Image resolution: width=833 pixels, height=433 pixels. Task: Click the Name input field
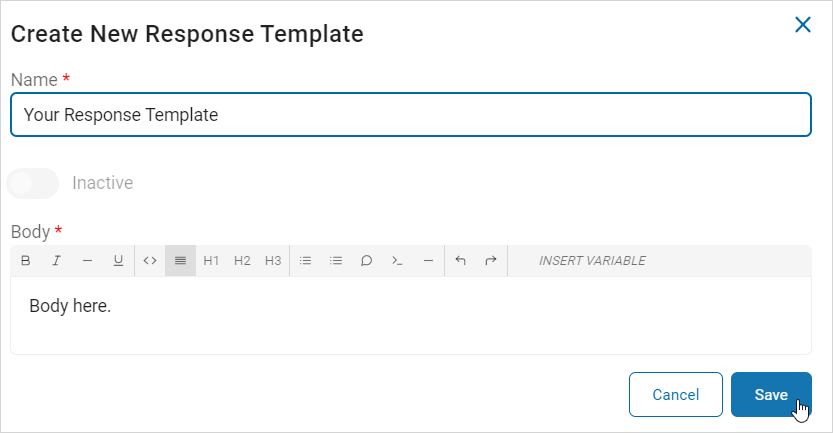pyautogui.click(x=410, y=115)
